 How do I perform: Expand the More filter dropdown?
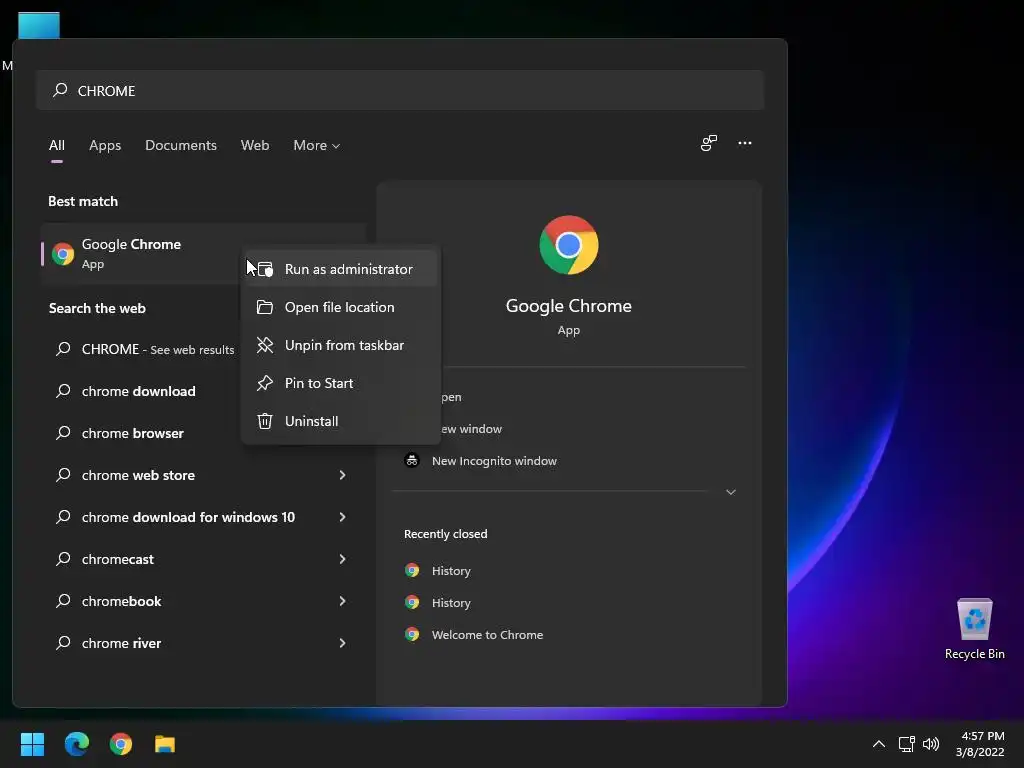(317, 146)
